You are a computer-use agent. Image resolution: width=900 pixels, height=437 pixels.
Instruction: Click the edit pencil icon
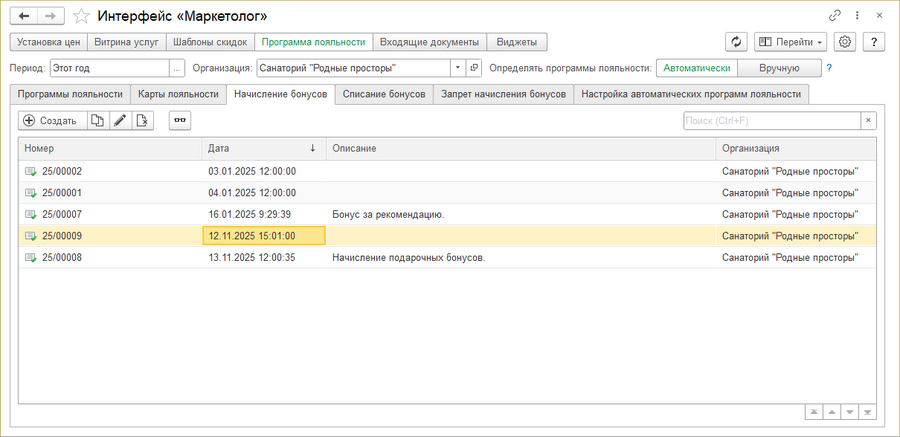pyautogui.click(x=120, y=120)
